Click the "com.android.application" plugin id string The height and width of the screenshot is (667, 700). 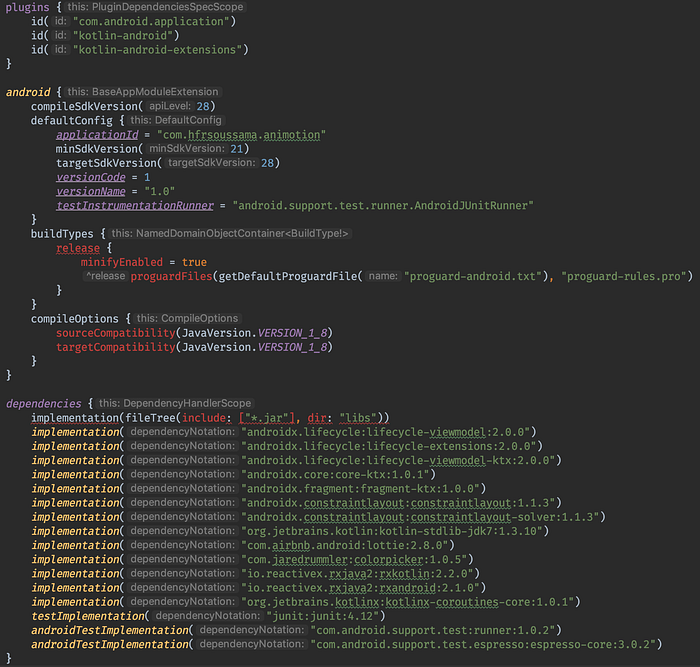(151, 21)
